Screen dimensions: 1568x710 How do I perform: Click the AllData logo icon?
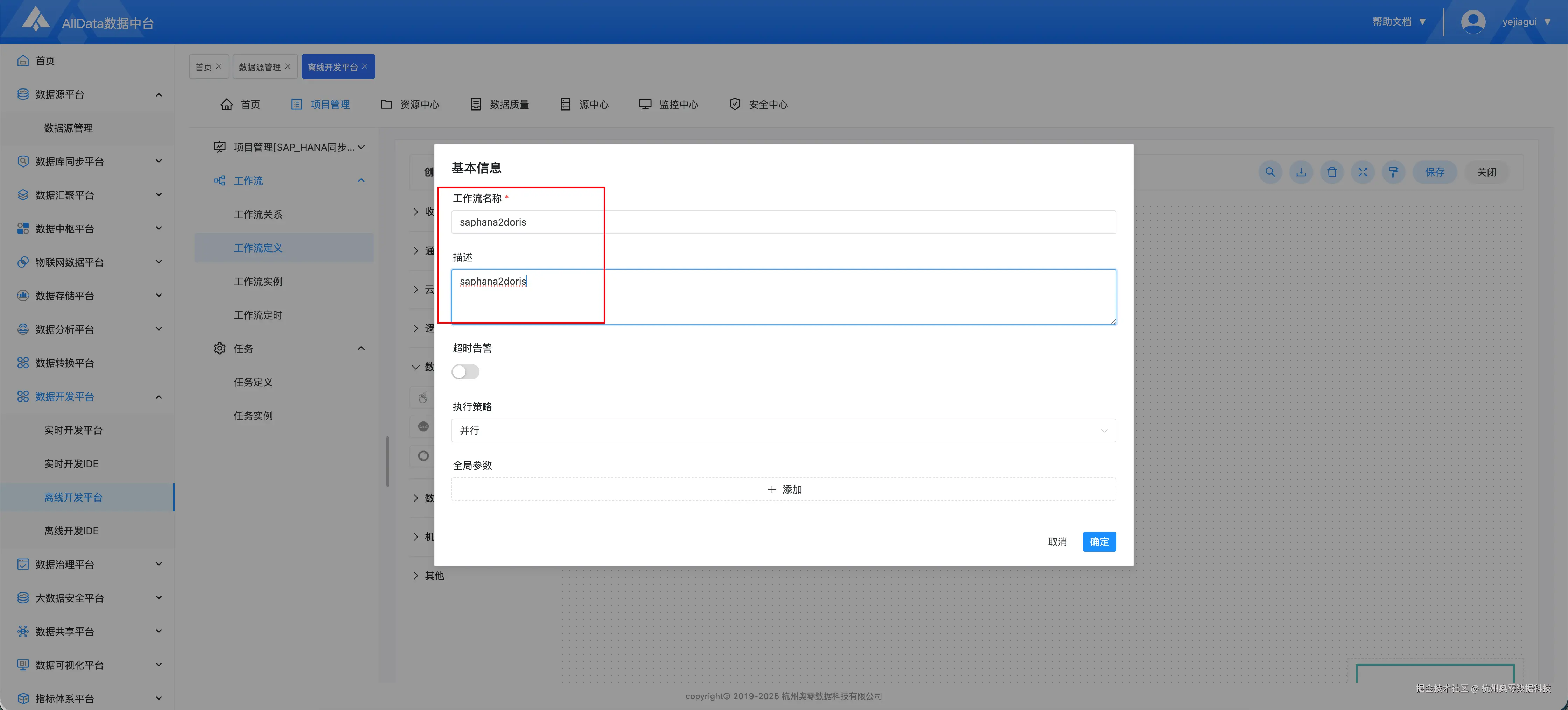(35, 20)
